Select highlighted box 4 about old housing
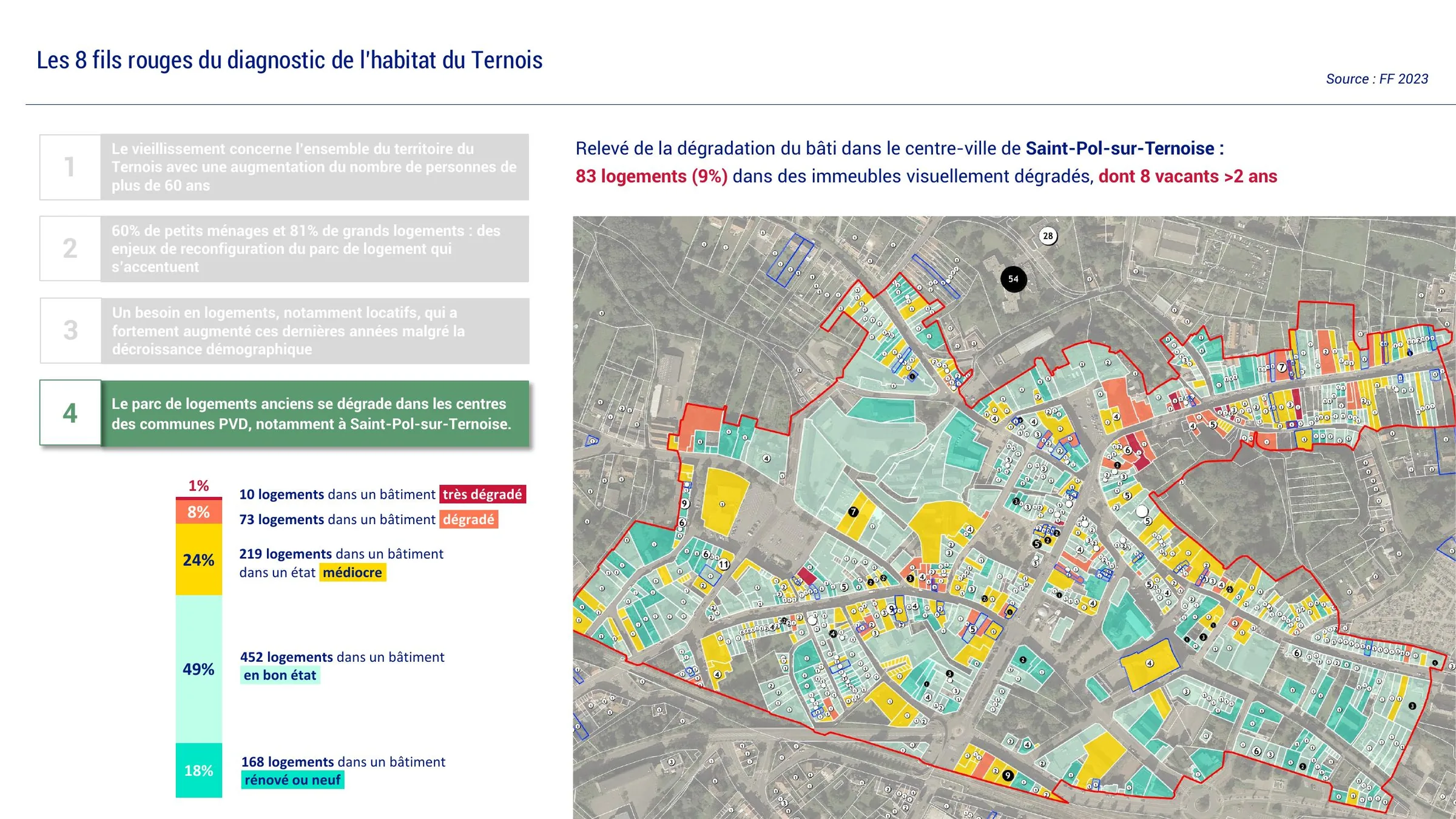The width and height of the screenshot is (1456, 819). coord(284,413)
